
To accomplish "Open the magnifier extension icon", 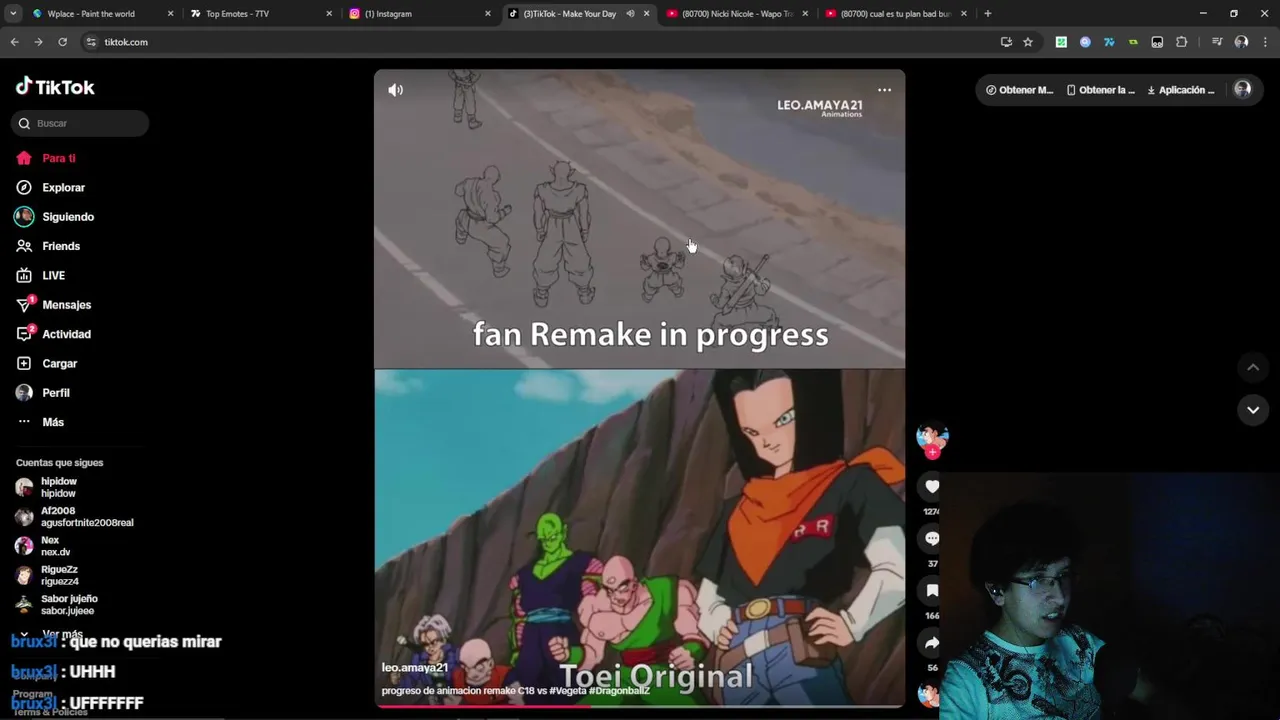I will click(x=1085, y=42).
